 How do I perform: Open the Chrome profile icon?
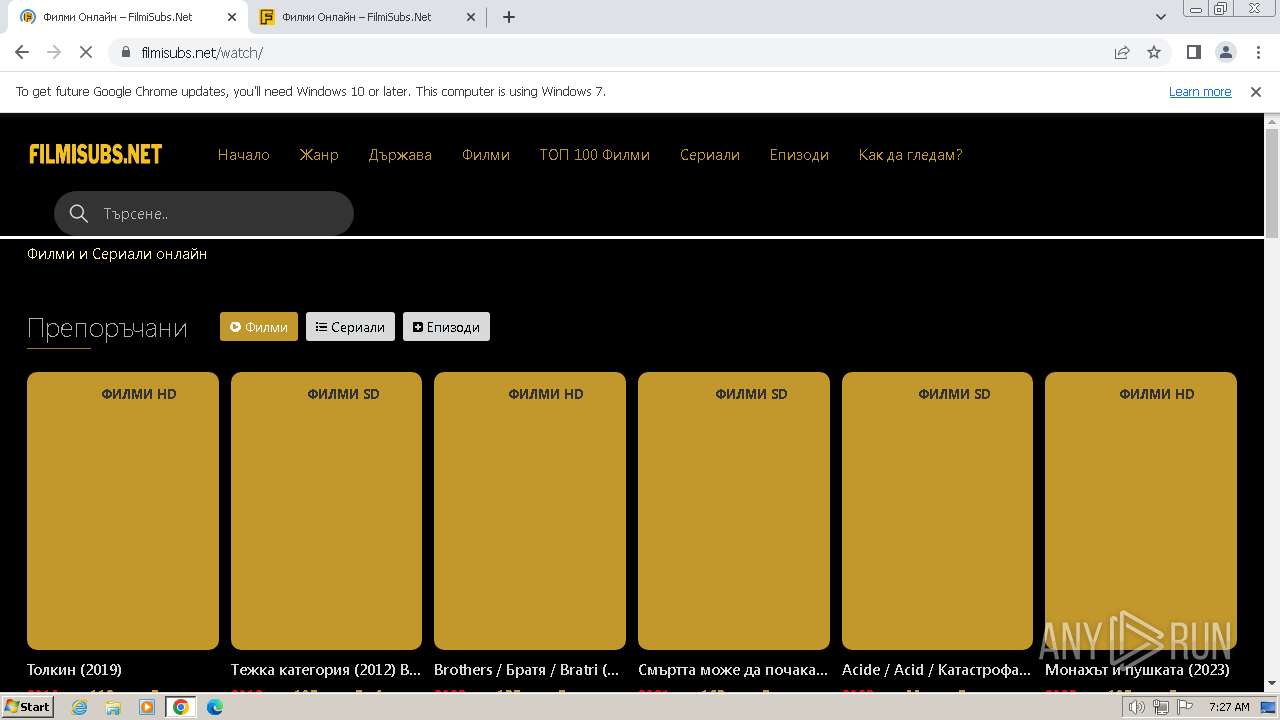[1225, 52]
